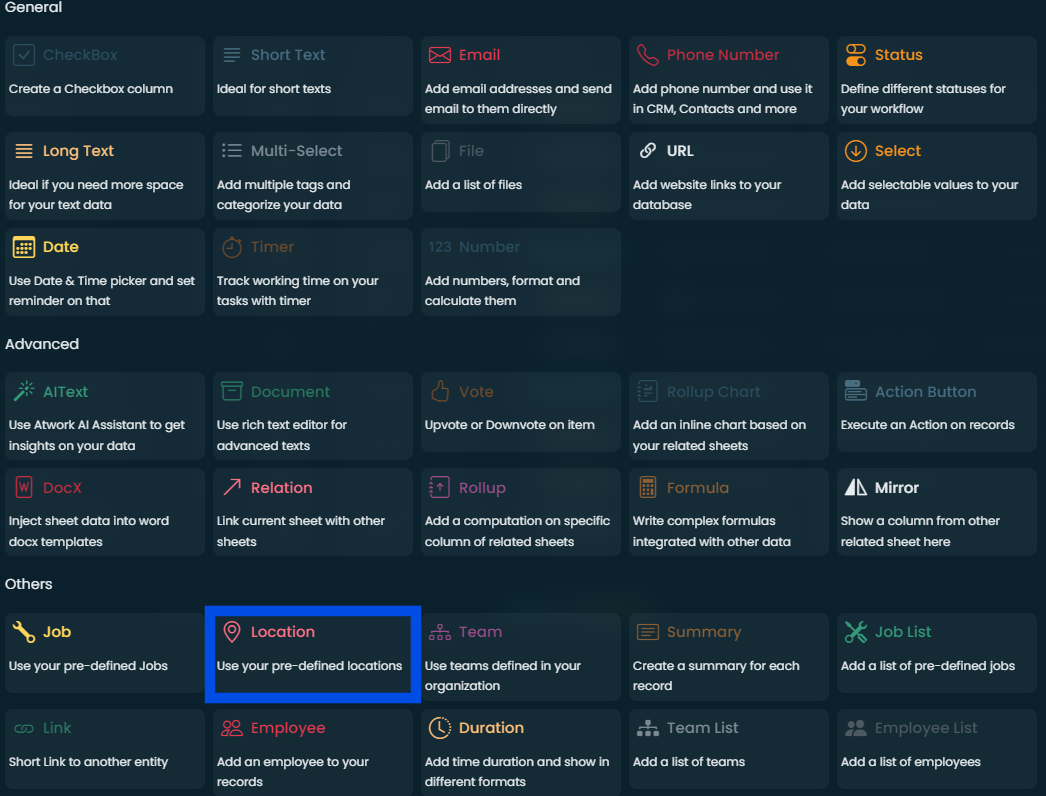Click the Link icon
Viewport: 1046px width, 796px height.
24,728
